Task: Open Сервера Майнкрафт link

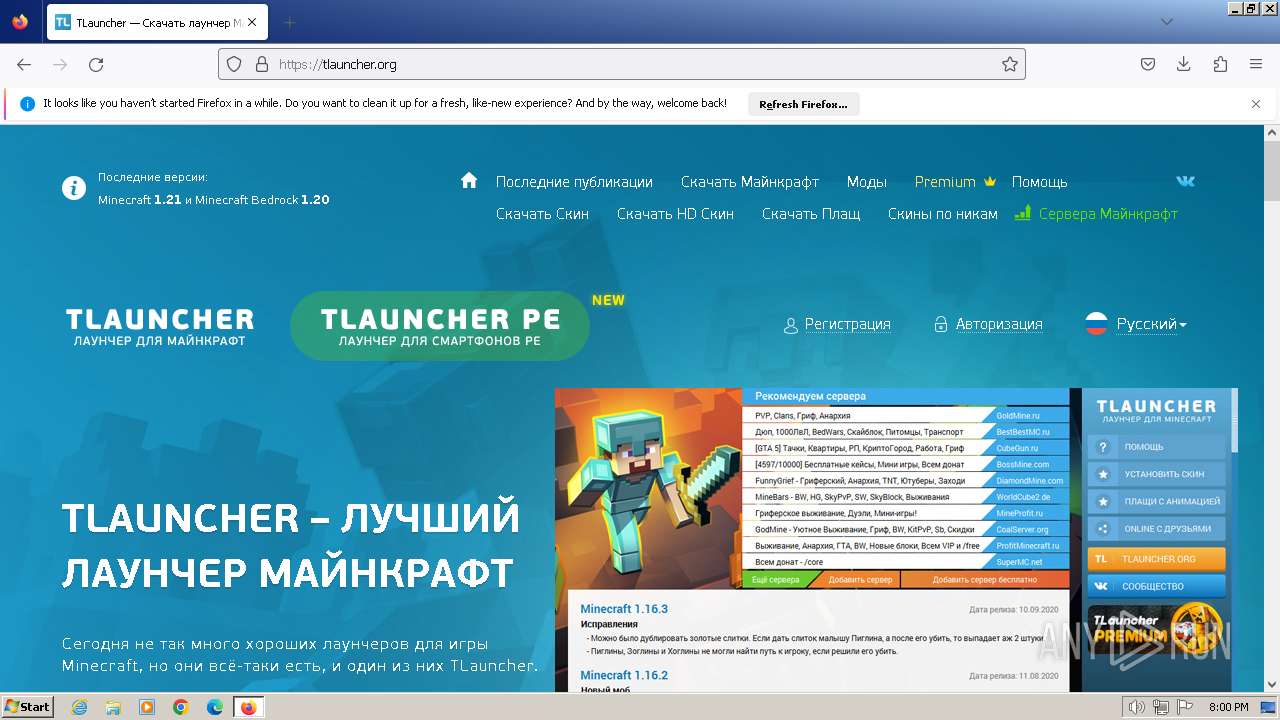Action: click(x=1108, y=214)
